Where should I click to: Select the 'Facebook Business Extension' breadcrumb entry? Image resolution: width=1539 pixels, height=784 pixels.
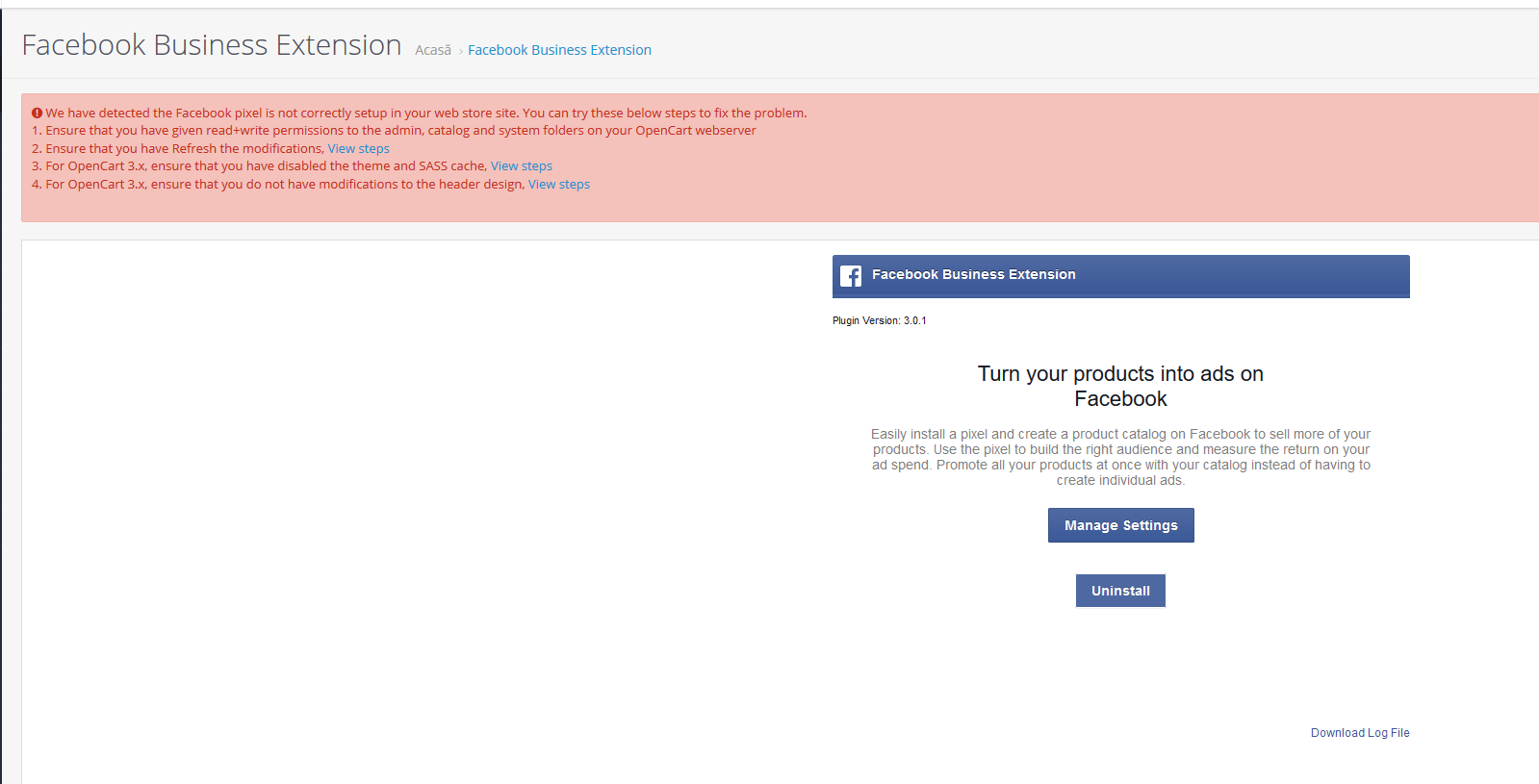click(x=559, y=49)
